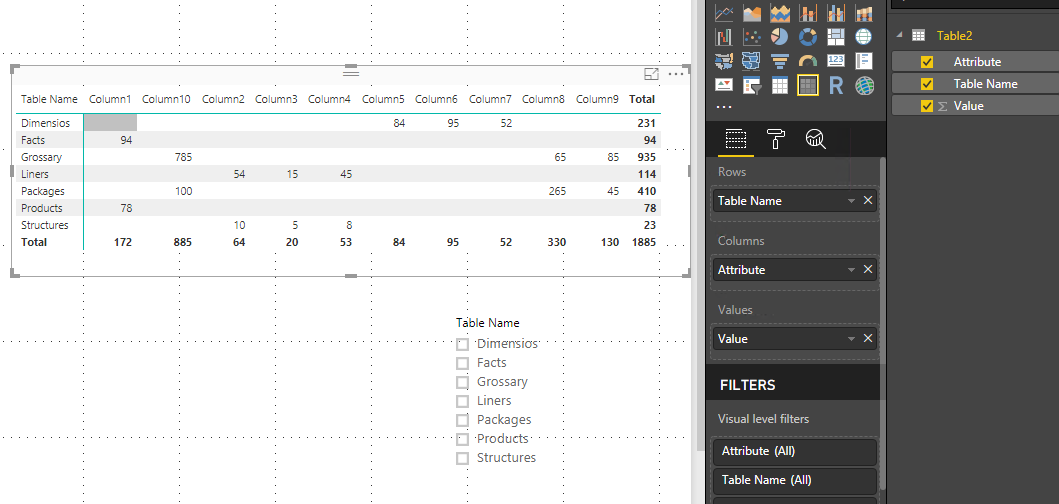This screenshot has width=1059, height=504.
Task: Click the Total column header in matrix
Action: click(642, 99)
